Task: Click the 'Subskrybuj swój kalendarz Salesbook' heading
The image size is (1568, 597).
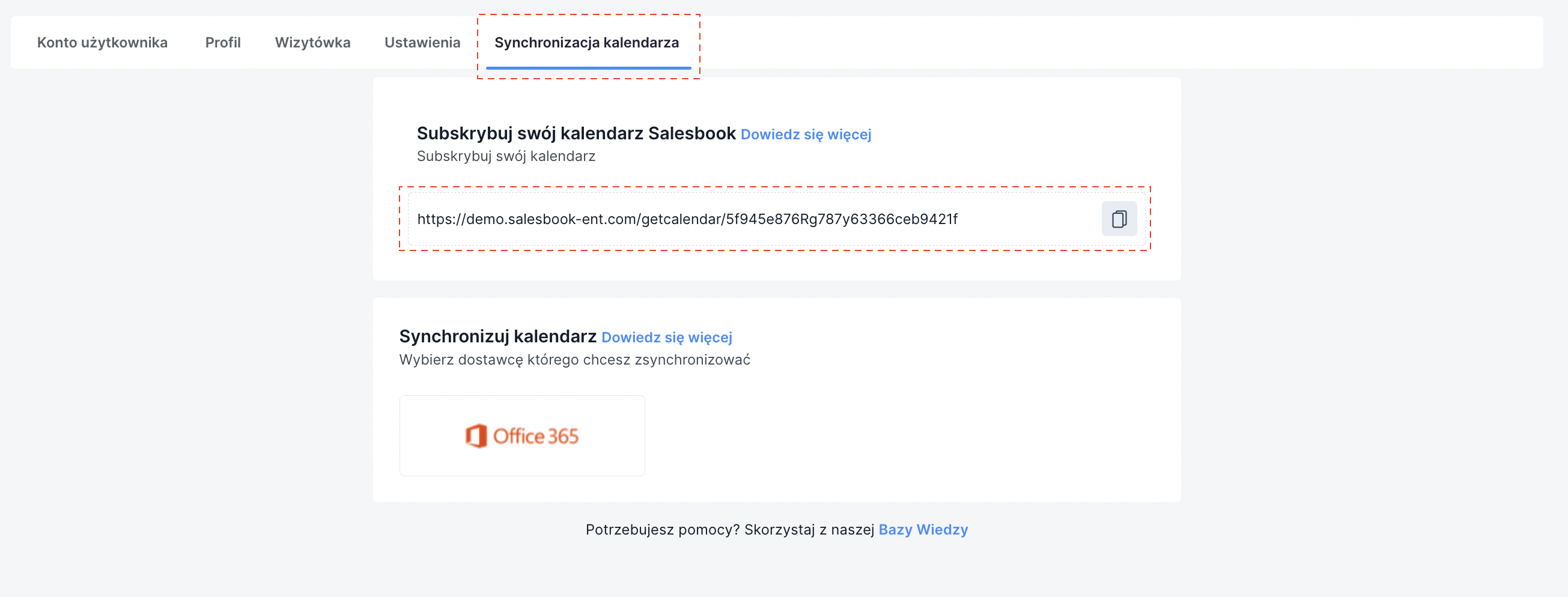Action: (x=576, y=133)
